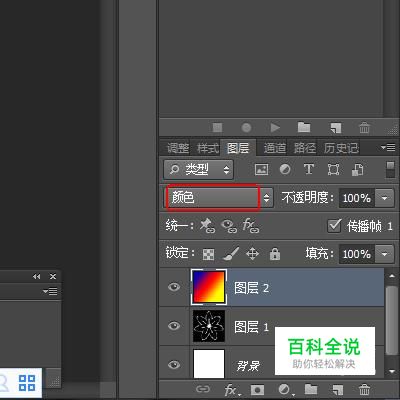Image resolution: width=400 pixels, height=400 pixels.
Task: Create a new layer group
Action: (311, 389)
